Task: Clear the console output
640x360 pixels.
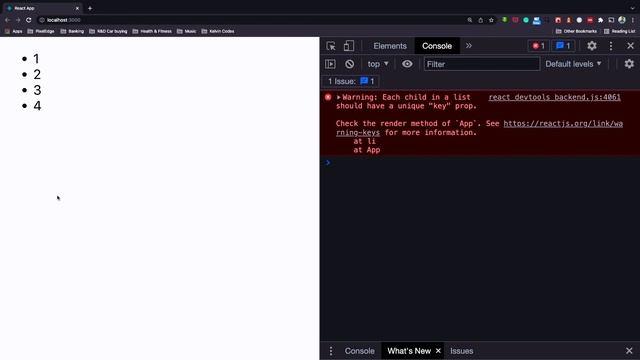Action: [x=349, y=64]
